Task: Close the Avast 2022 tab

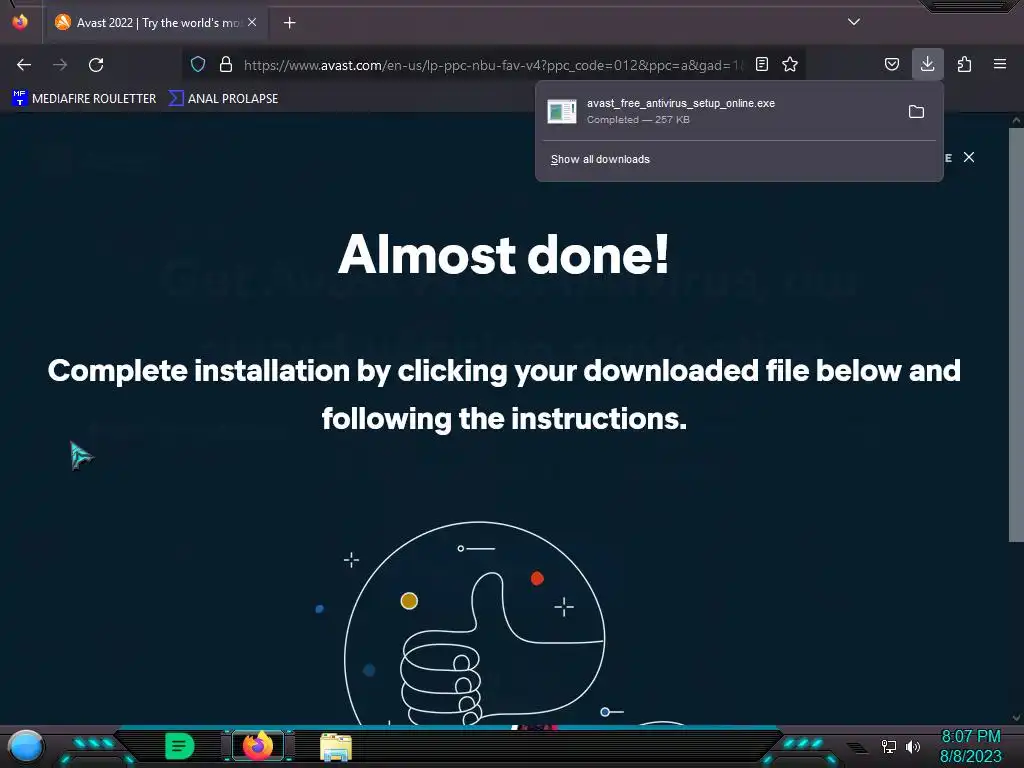Action: point(252,22)
